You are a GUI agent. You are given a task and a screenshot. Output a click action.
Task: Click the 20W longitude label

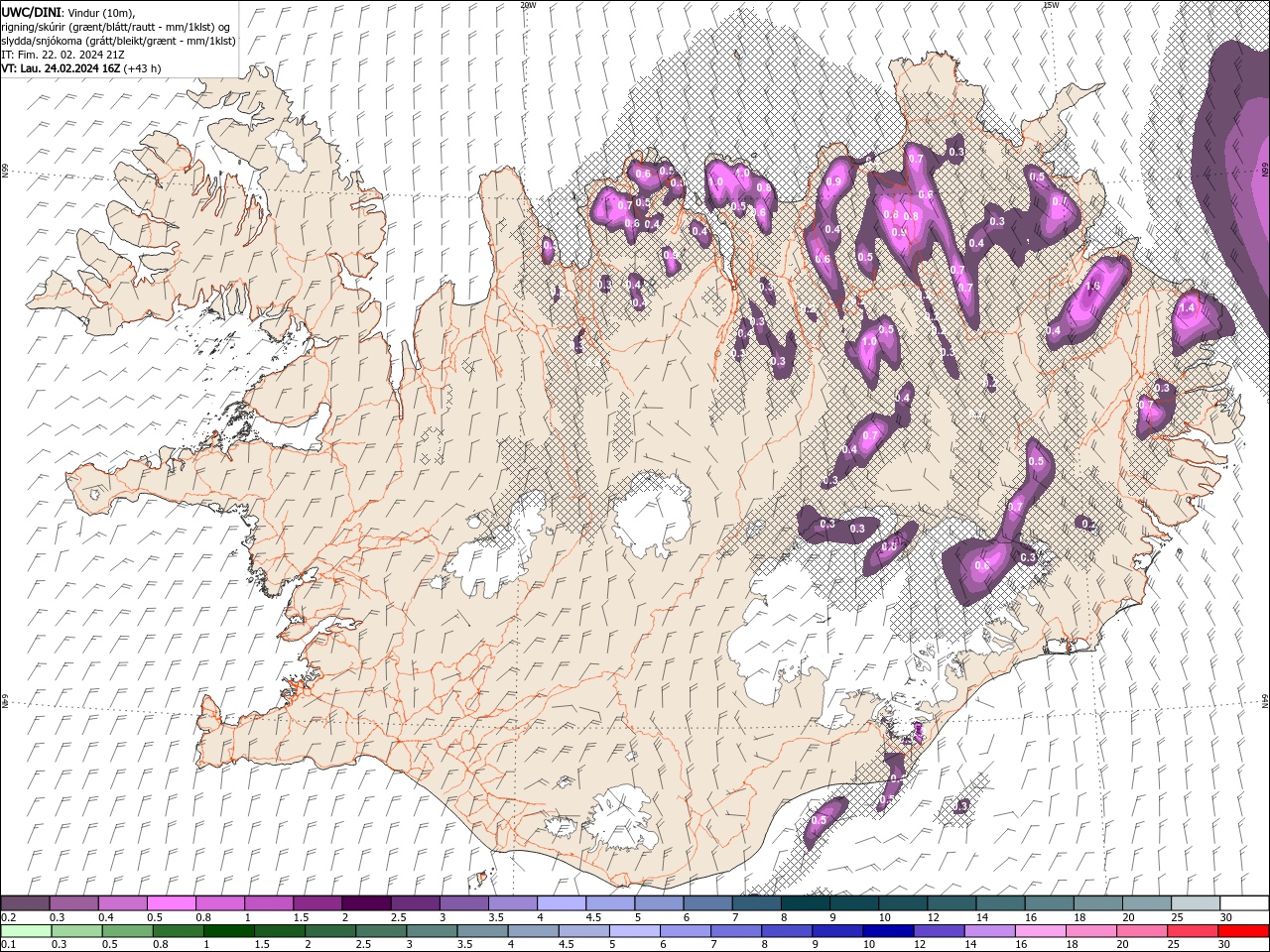[x=528, y=5]
